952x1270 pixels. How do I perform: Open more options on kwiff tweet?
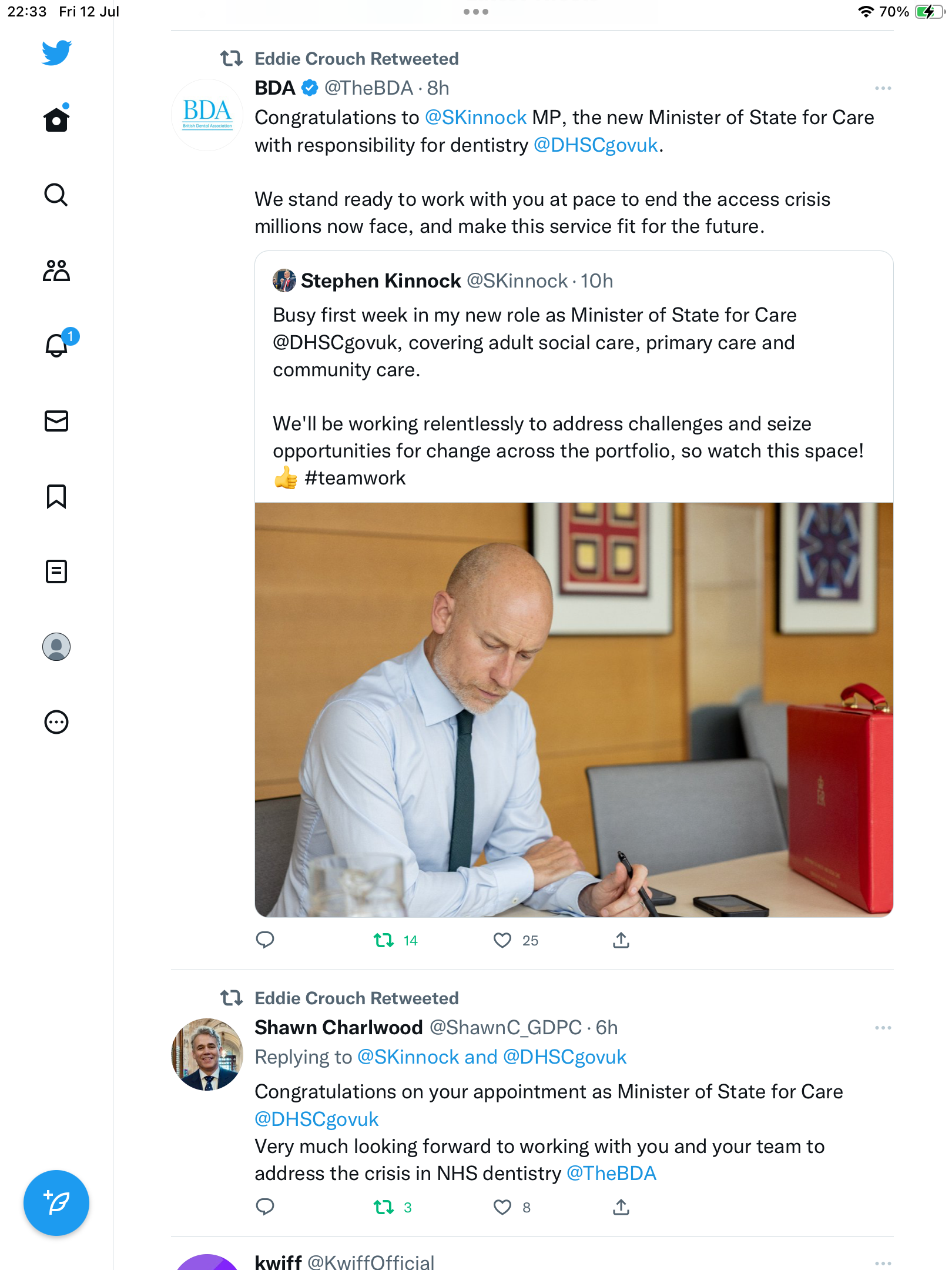tap(883, 1262)
